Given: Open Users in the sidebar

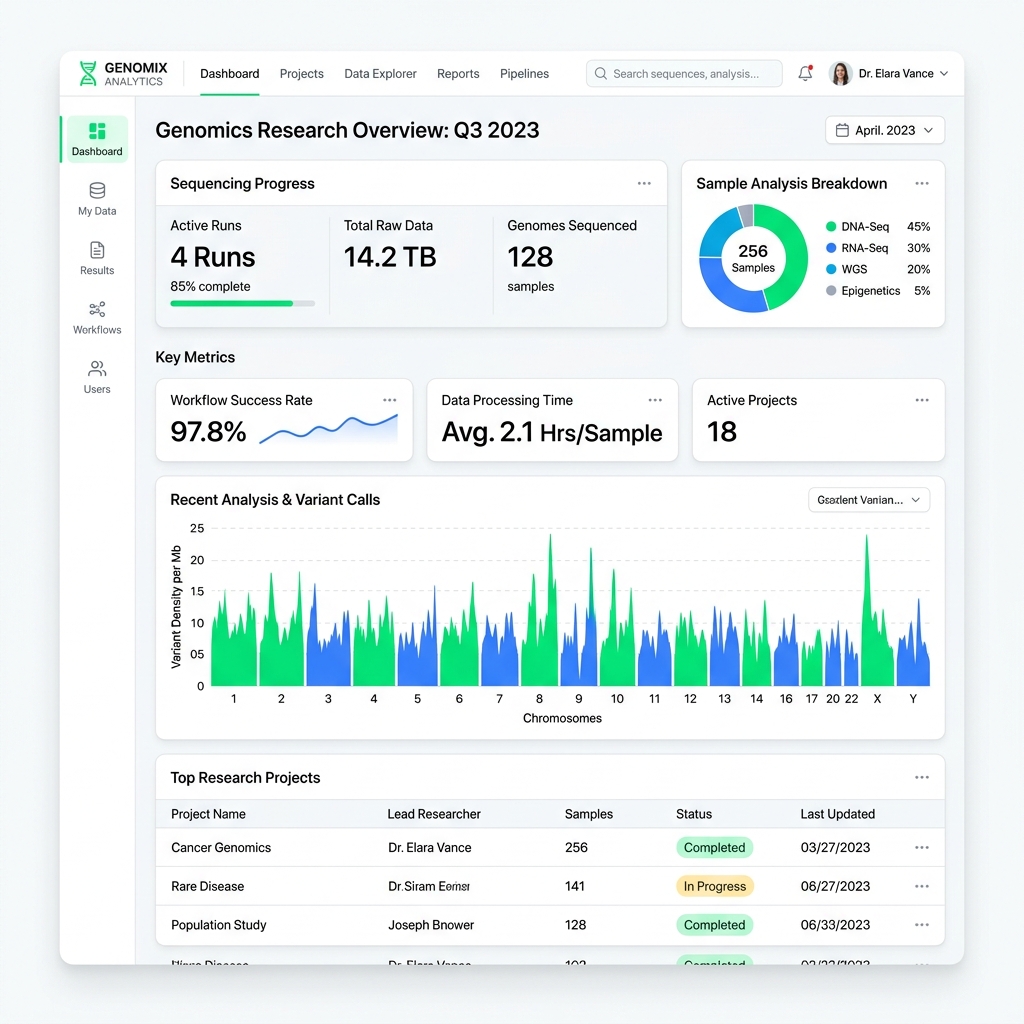Looking at the screenshot, I should point(97,377).
